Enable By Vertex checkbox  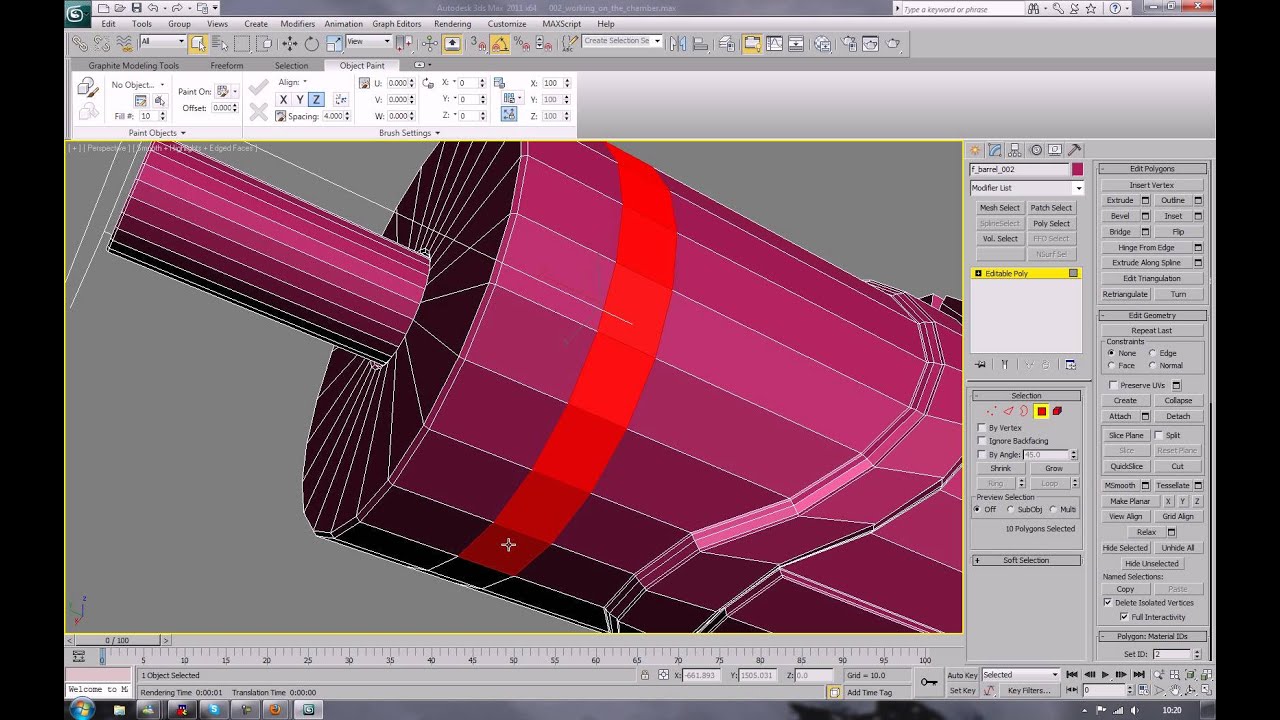[982, 428]
